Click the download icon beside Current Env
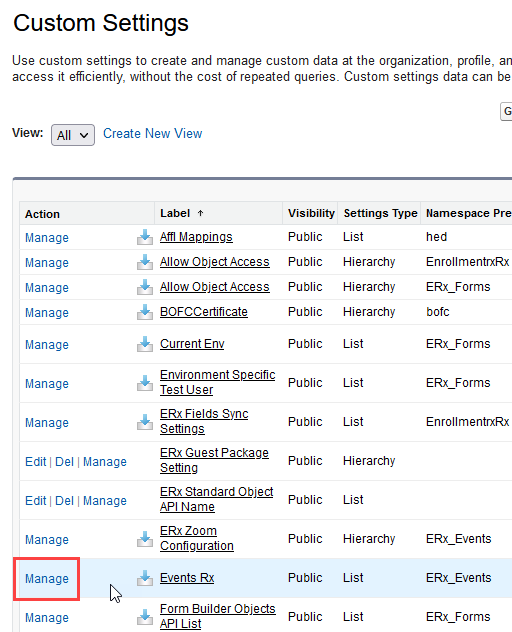512x632 pixels. point(145,344)
